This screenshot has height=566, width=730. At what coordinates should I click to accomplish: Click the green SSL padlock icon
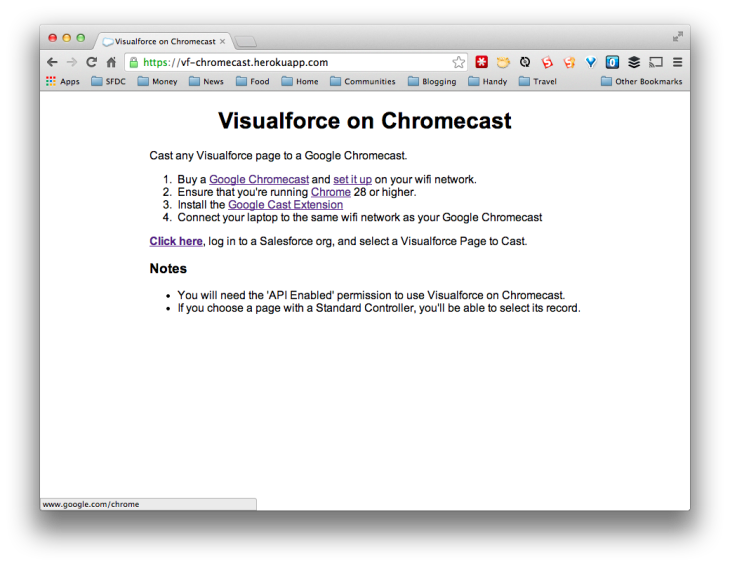point(134,62)
